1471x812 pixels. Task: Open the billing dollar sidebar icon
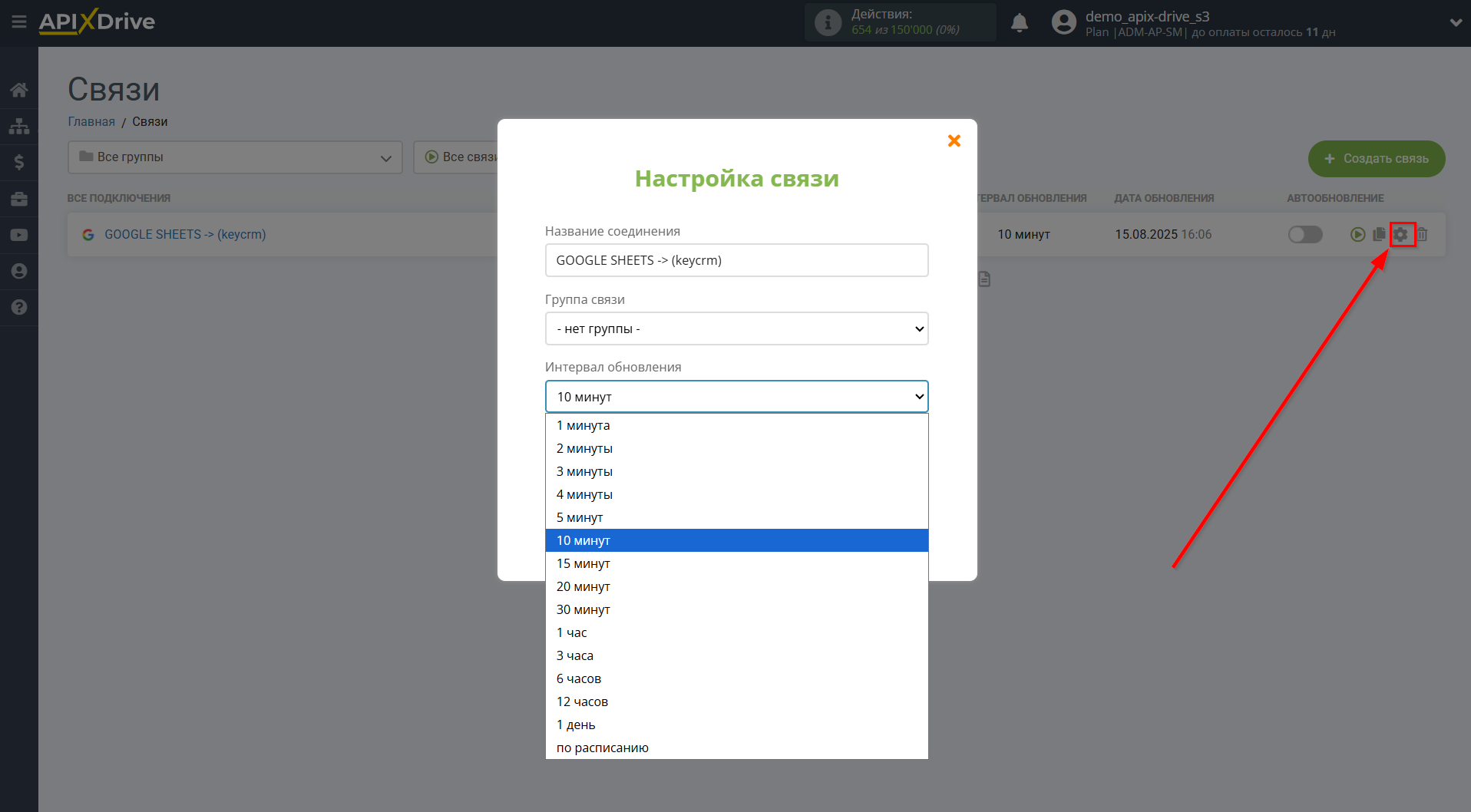pyautogui.click(x=19, y=162)
